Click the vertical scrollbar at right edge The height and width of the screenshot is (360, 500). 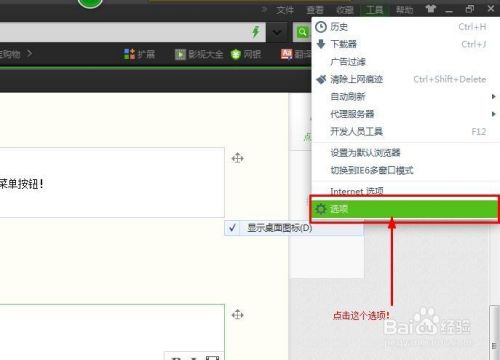494,332
